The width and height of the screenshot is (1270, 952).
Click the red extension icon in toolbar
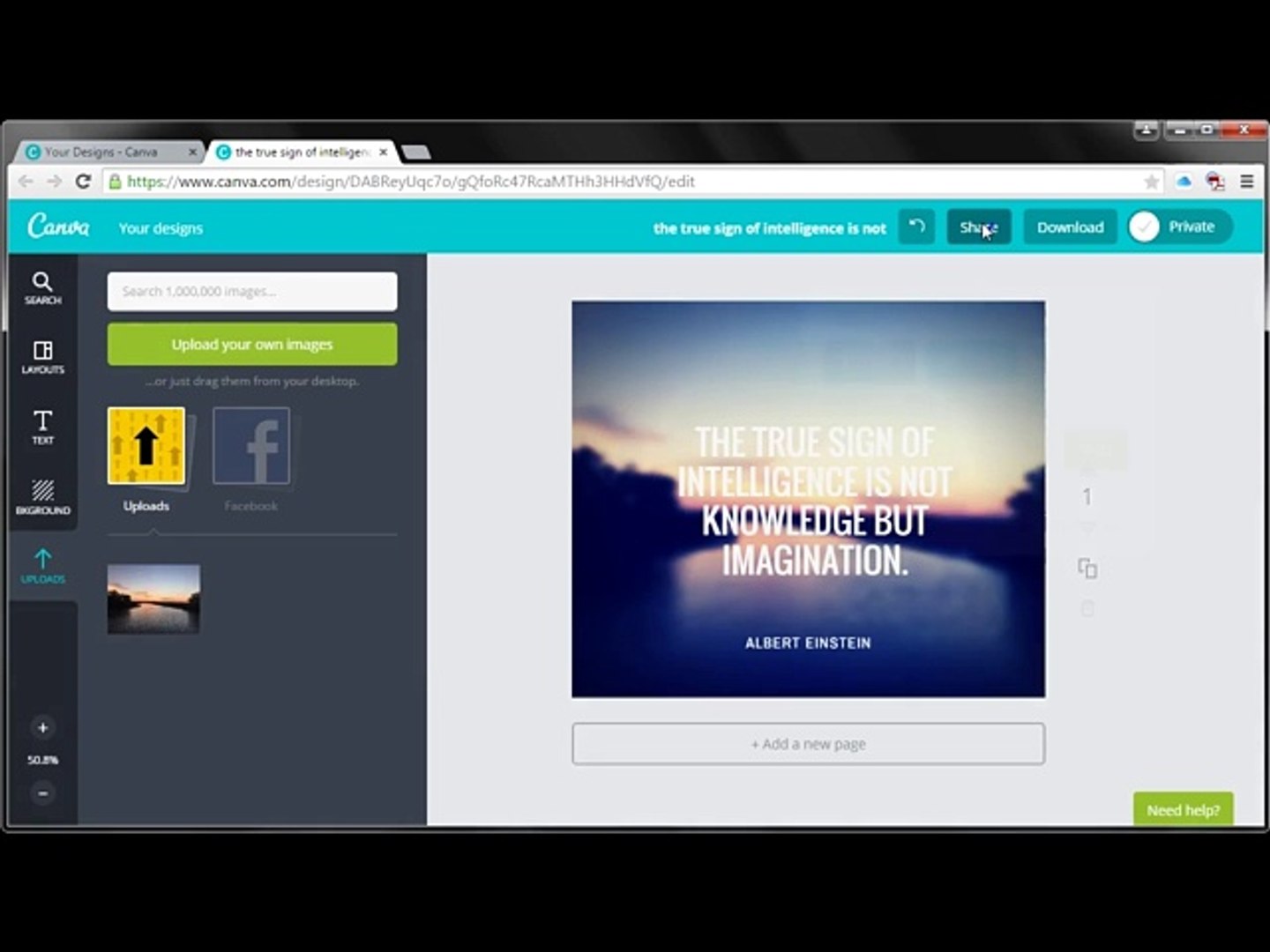(x=1215, y=182)
